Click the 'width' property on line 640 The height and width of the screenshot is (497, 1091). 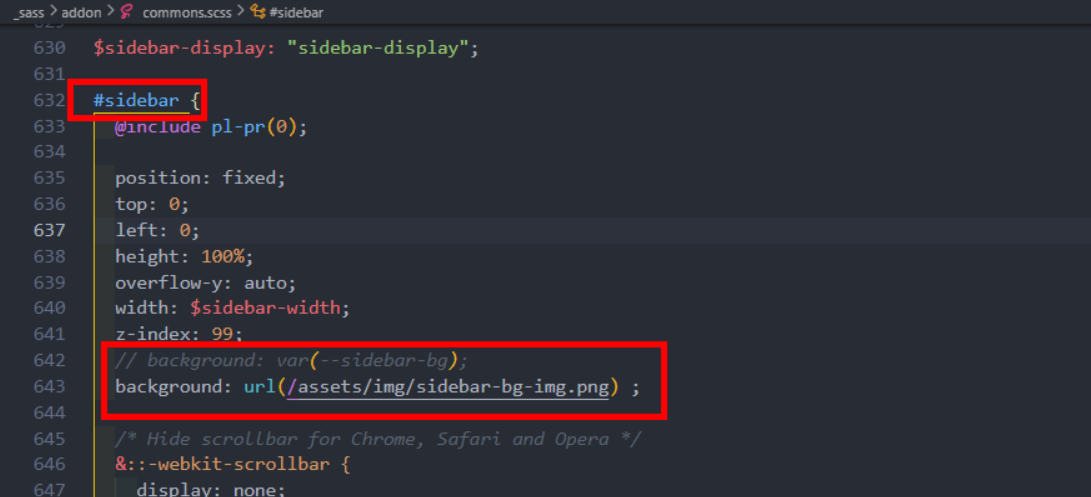pos(142,308)
